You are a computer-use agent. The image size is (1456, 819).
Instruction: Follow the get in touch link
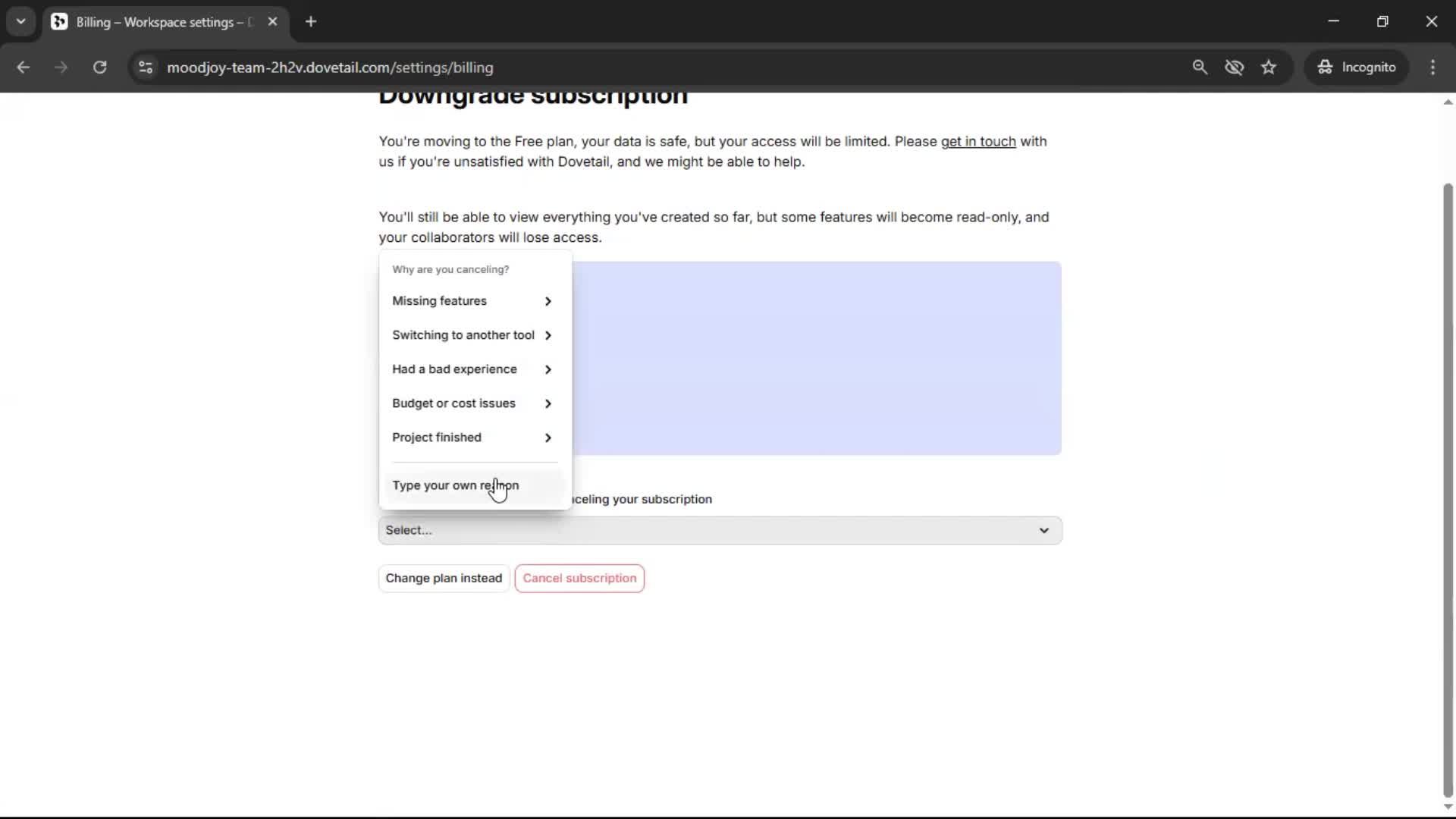[x=977, y=142]
